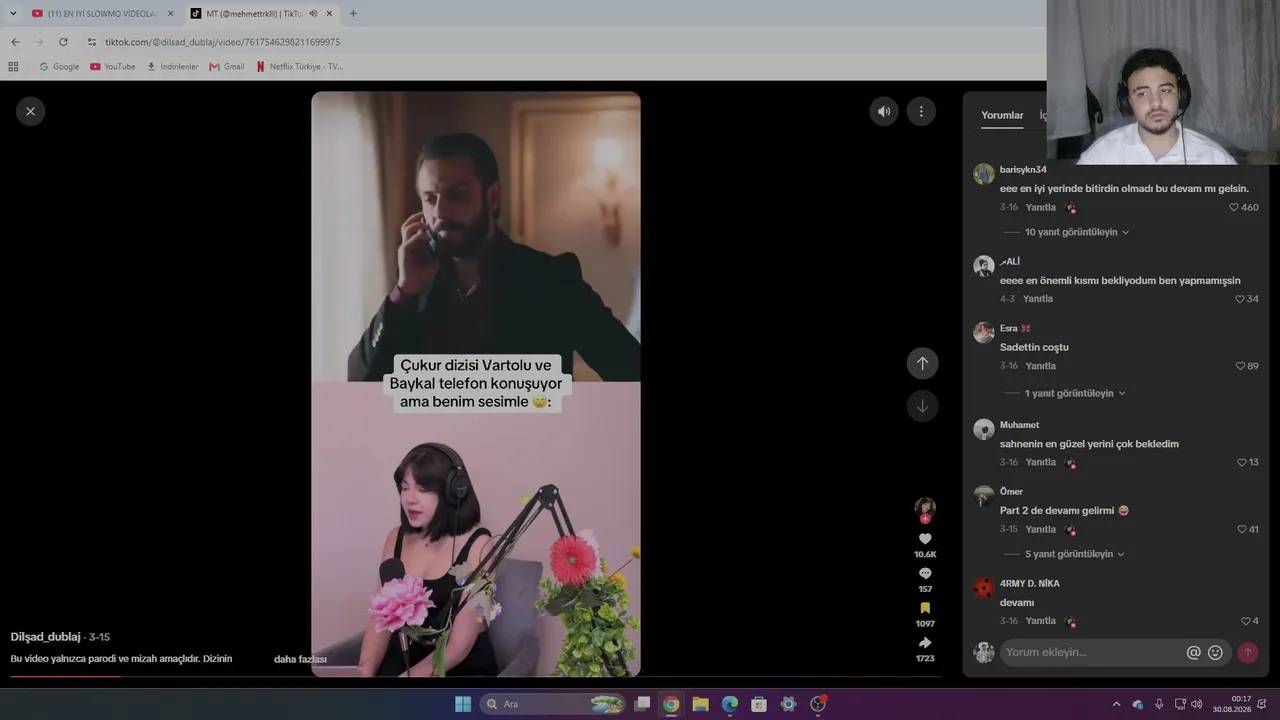Image resolution: width=1280 pixels, height=720 pixels.
Task: Show hidden system tray icons
Action: pyautogui.click(x=1116, y=704)
